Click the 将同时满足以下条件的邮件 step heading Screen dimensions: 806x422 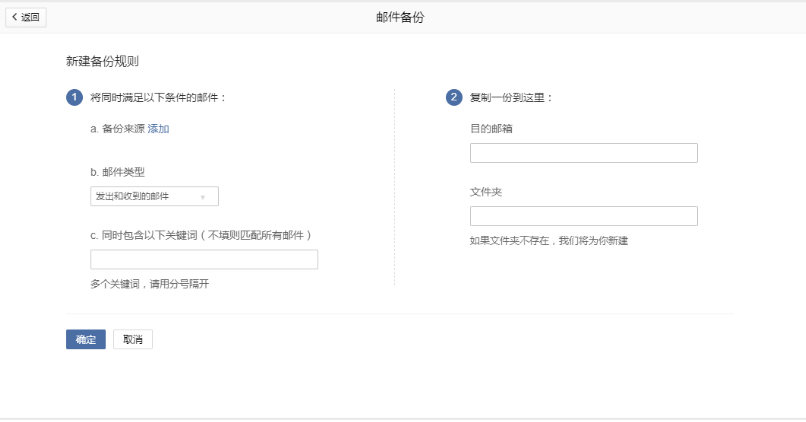pos(158,97)
